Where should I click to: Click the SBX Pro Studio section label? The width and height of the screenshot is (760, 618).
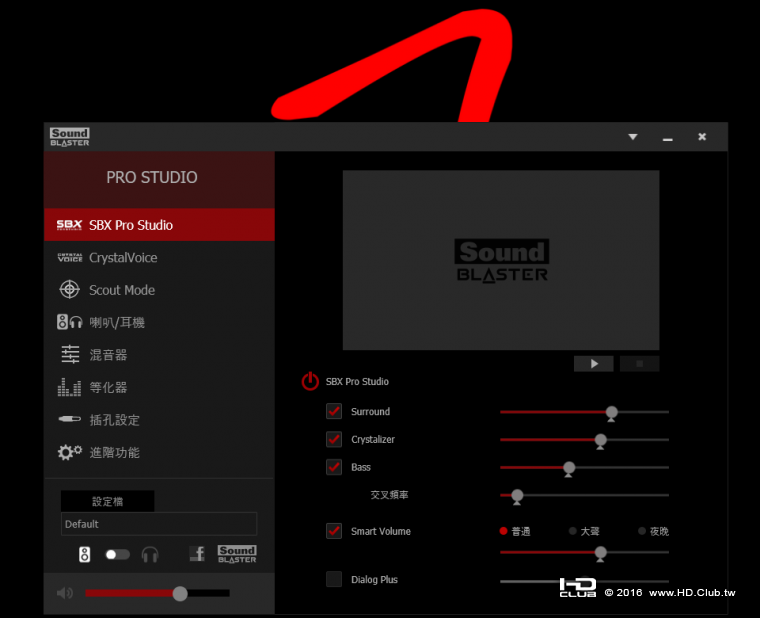tap(357, 381)
